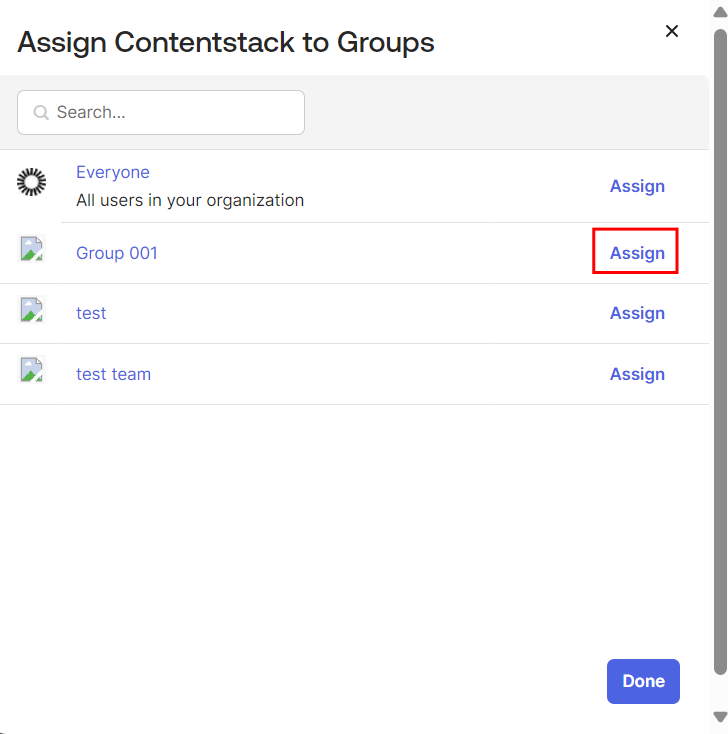Click 'All users in your organization' text
This screenshot has width=728, height=734.
pos(190,200)
